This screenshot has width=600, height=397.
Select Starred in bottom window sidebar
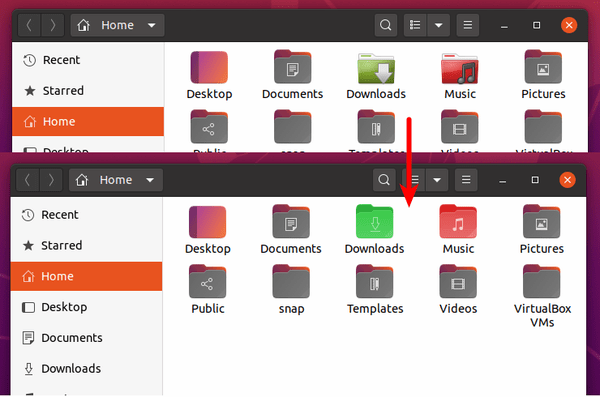coord(86,245)
